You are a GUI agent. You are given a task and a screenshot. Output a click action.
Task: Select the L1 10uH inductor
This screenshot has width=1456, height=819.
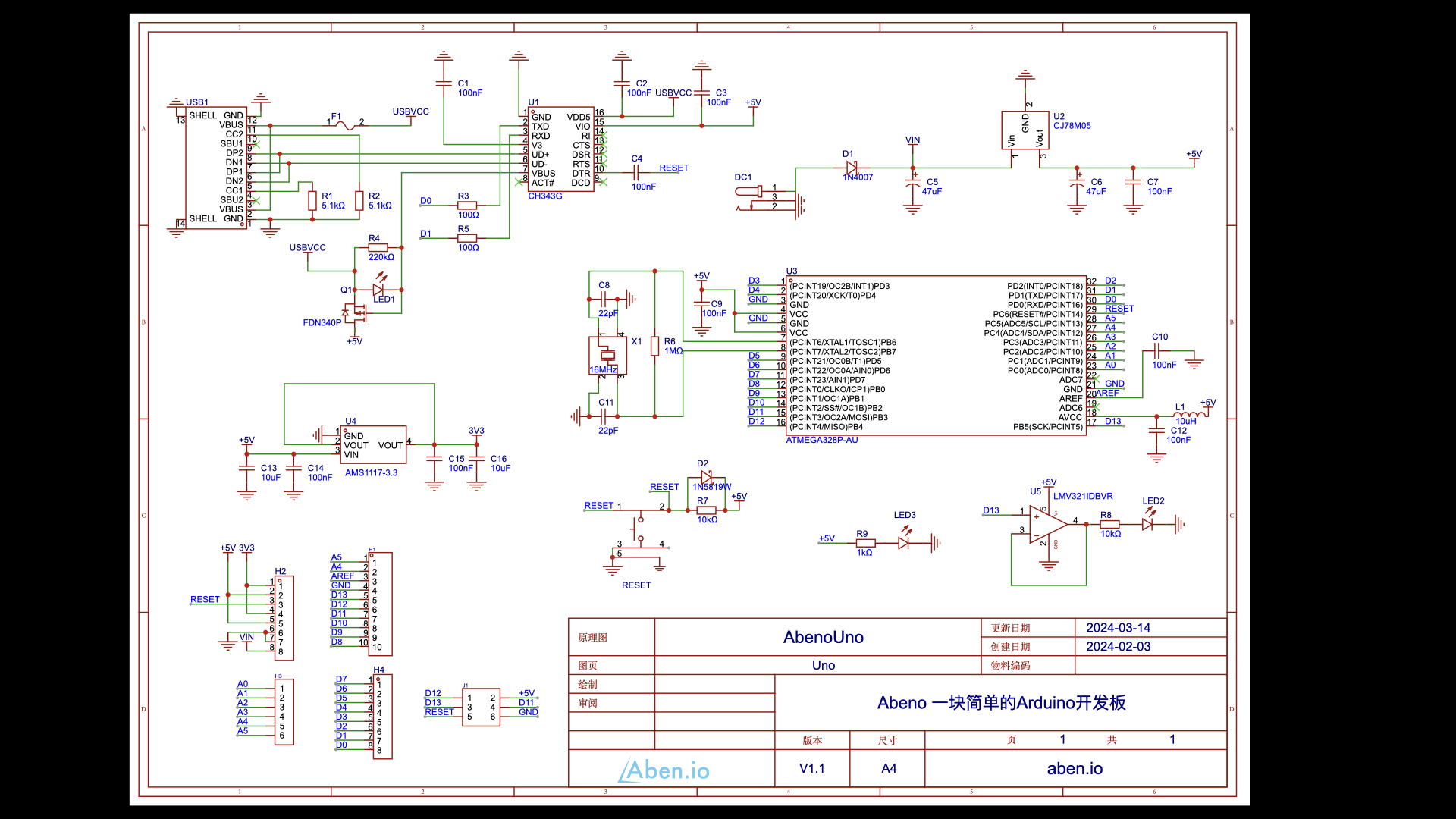(1188, 415)
